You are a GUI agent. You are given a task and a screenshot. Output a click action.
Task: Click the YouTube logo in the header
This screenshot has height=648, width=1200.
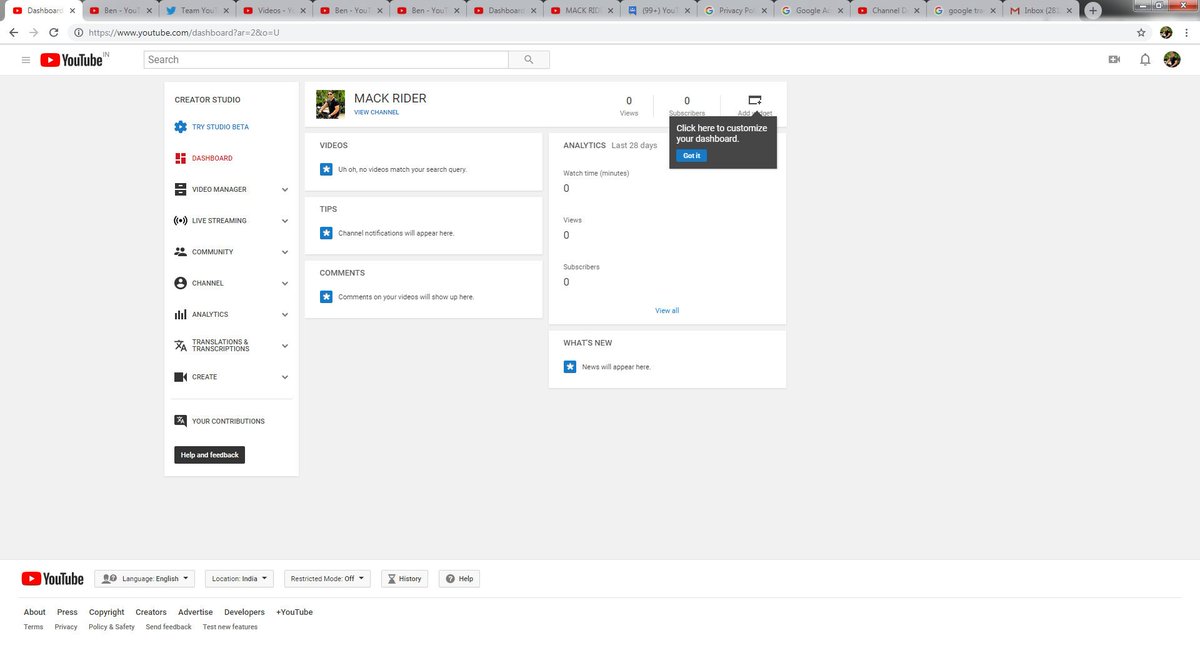coord(72,60)
